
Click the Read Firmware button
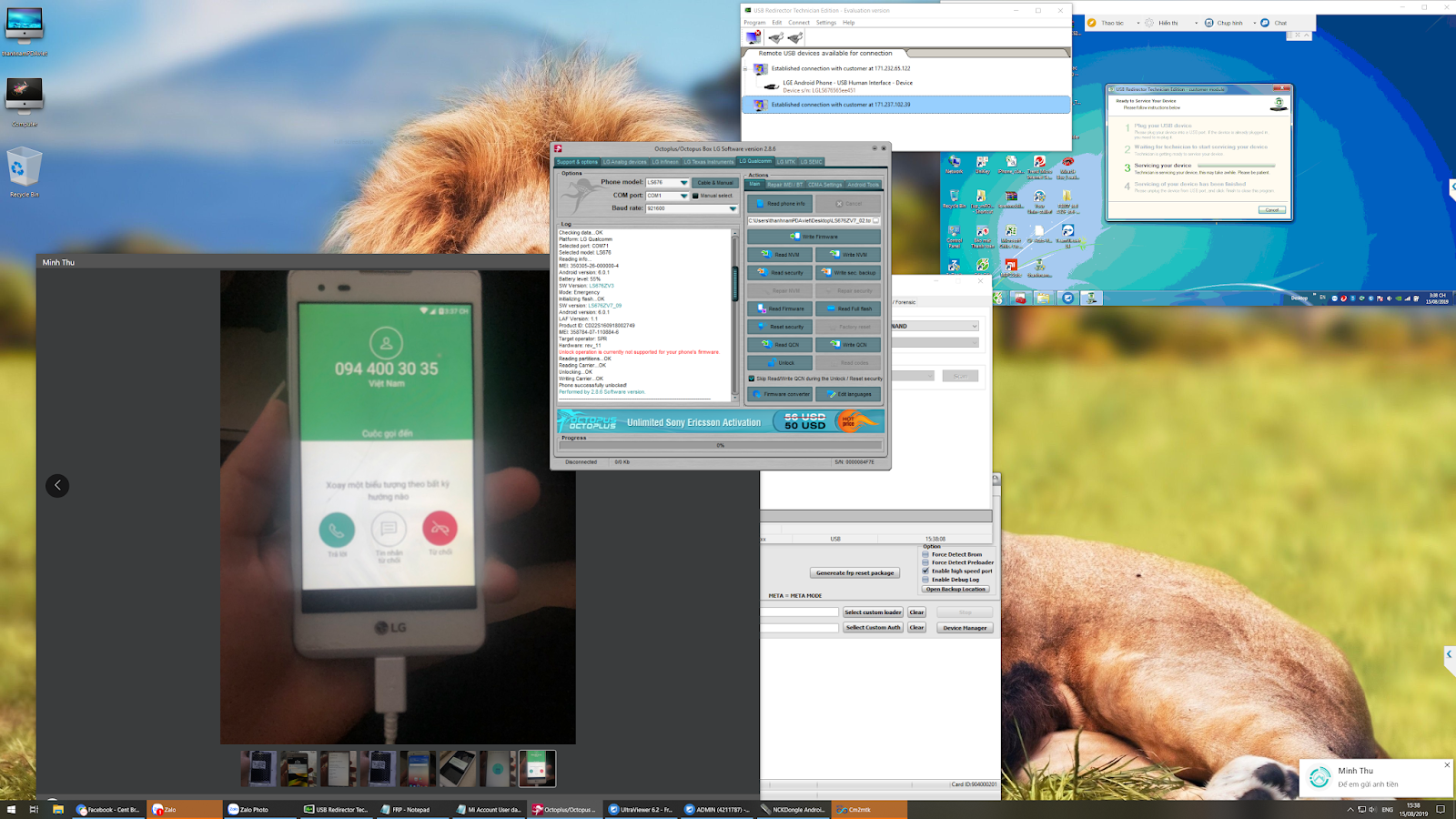pyautogui.click(x=780, y=308)
